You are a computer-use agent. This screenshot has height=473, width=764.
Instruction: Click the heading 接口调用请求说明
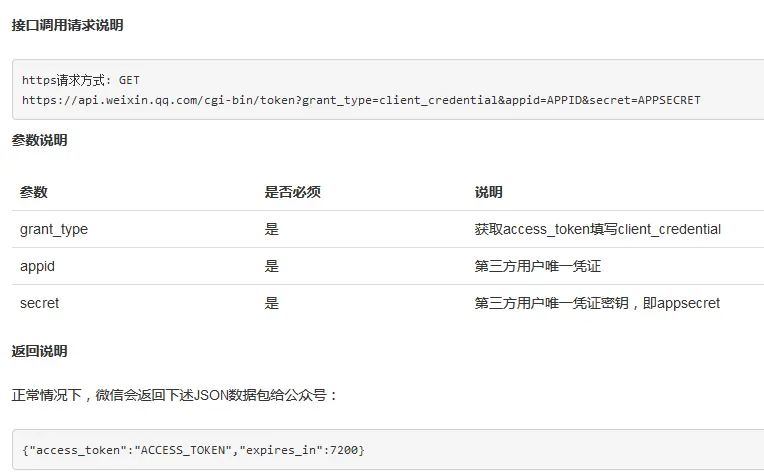(x=67, y=25)
